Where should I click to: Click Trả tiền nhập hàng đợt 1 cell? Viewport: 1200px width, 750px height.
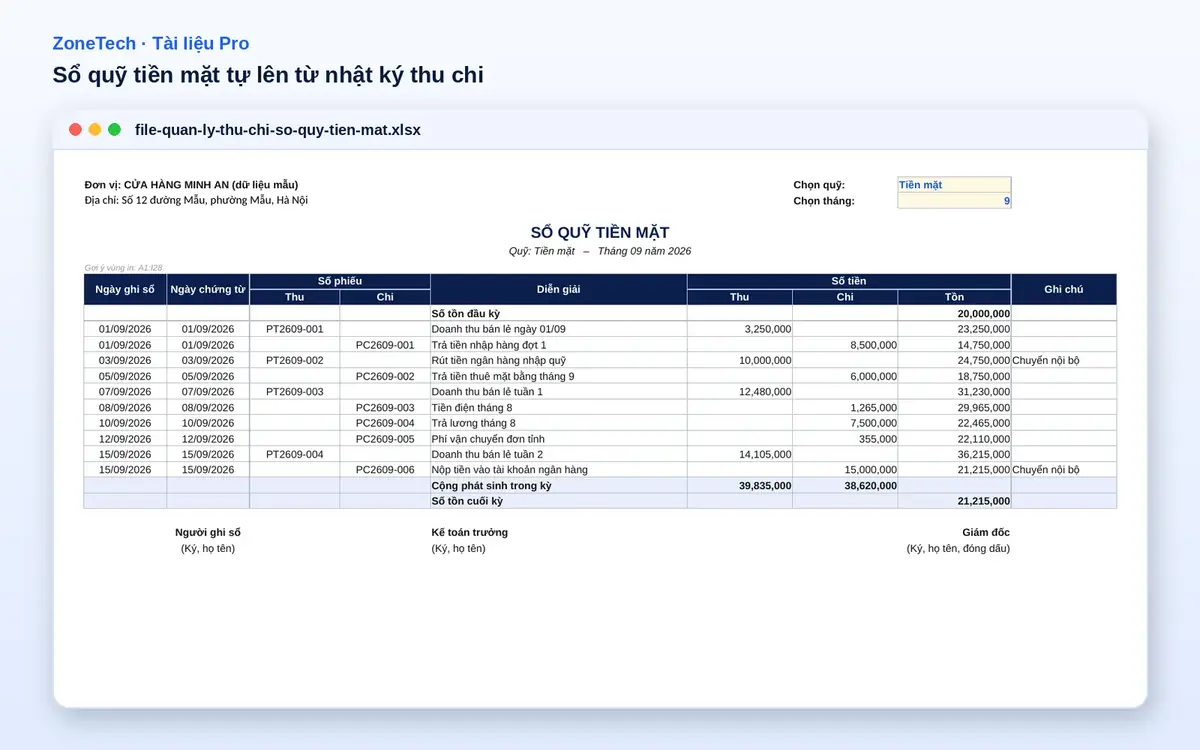click(559, 345)
